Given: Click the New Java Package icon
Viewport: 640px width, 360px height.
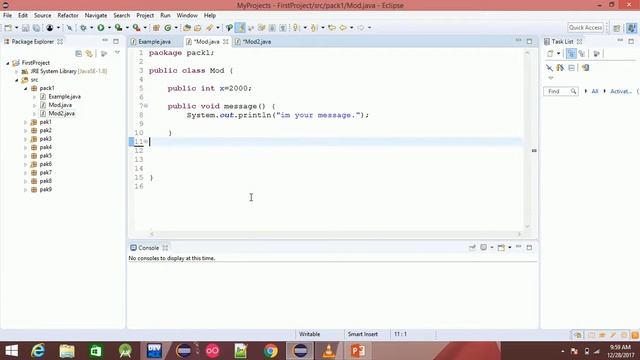Looking at the screenshot, I should (156, 28).
